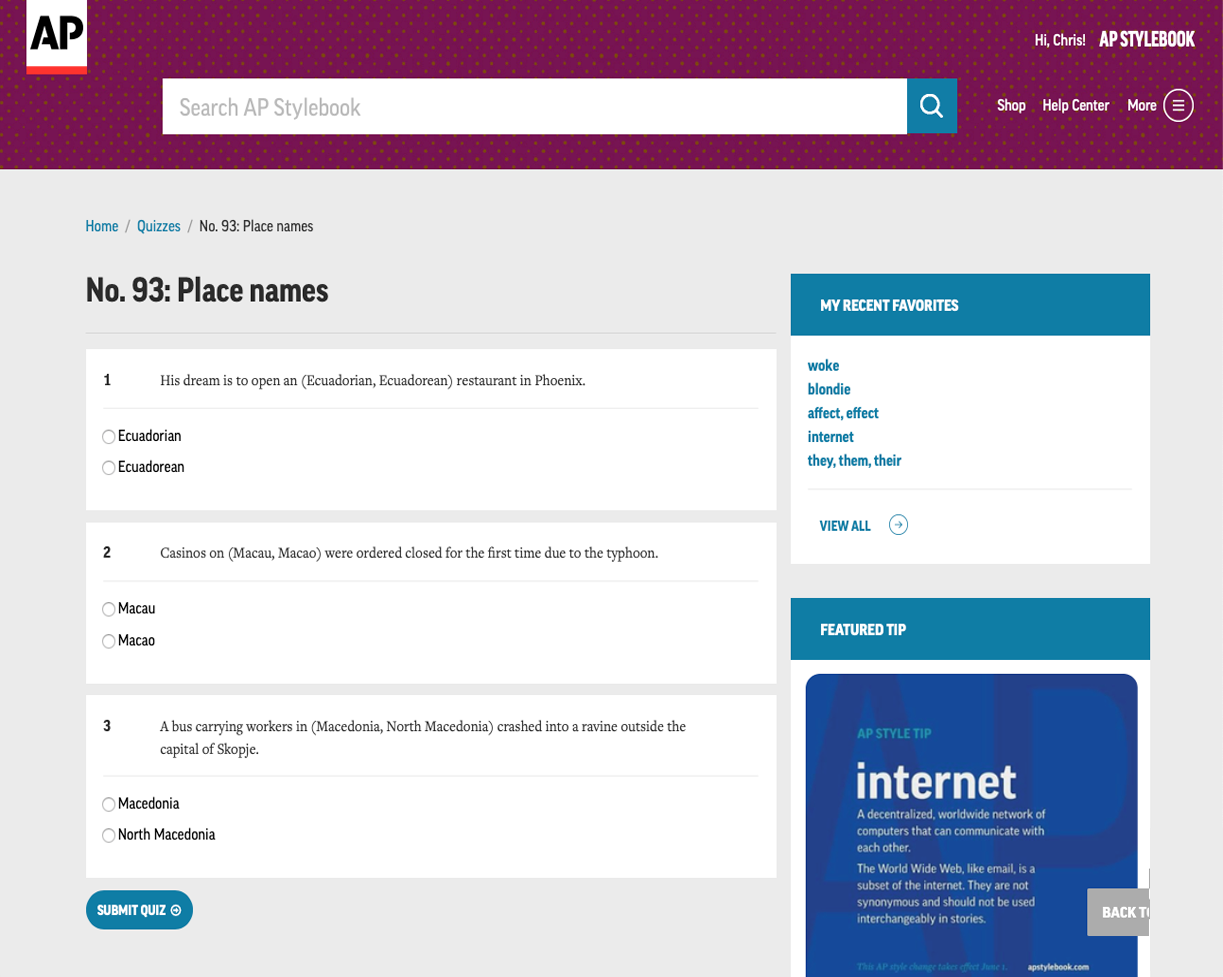Click the No. 93: Place names title

click(x=207, y=291)
